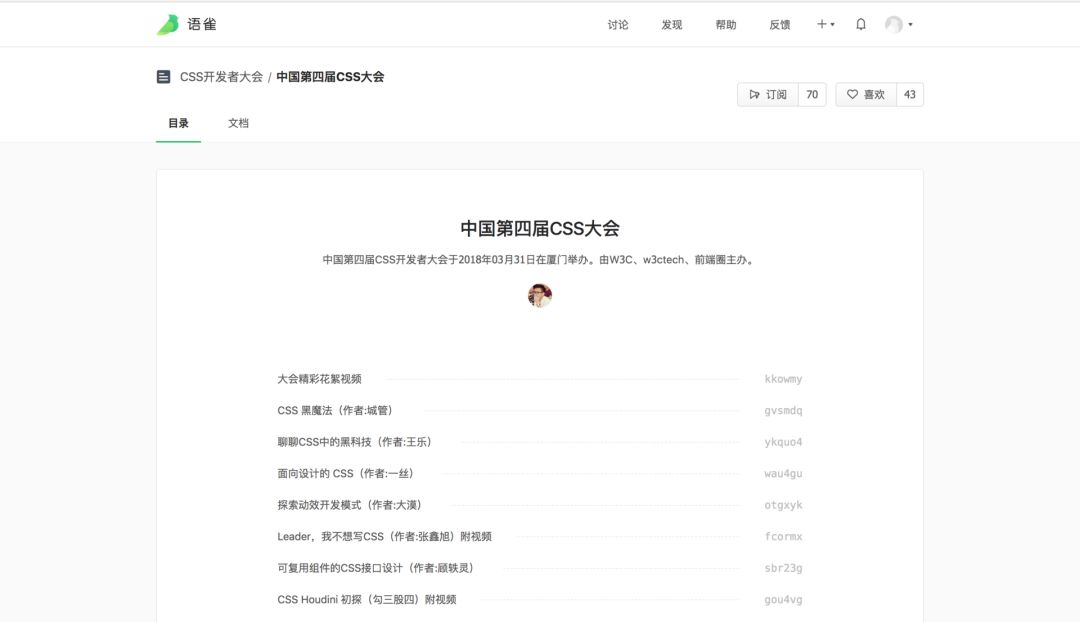Open the notifications bell icon
Viewport: 1080px width, 622px height.
click(x=860, y=24)
